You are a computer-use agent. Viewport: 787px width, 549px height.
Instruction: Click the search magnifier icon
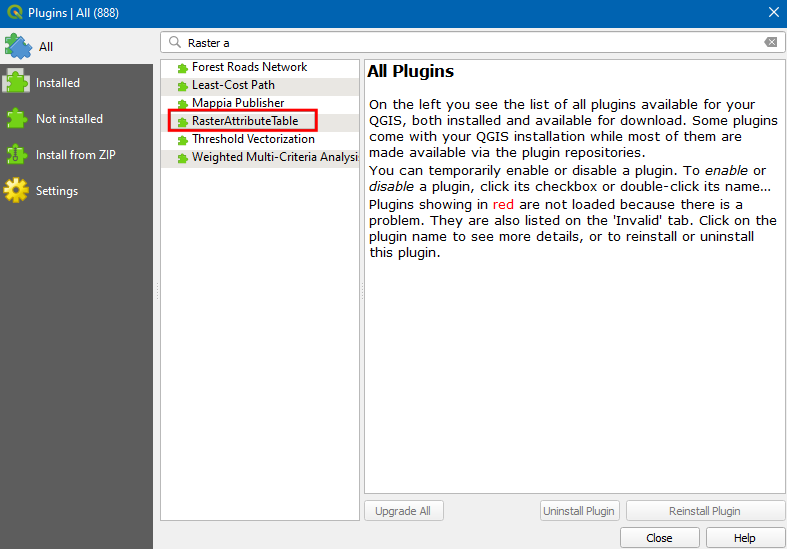[x=175, y=43]
